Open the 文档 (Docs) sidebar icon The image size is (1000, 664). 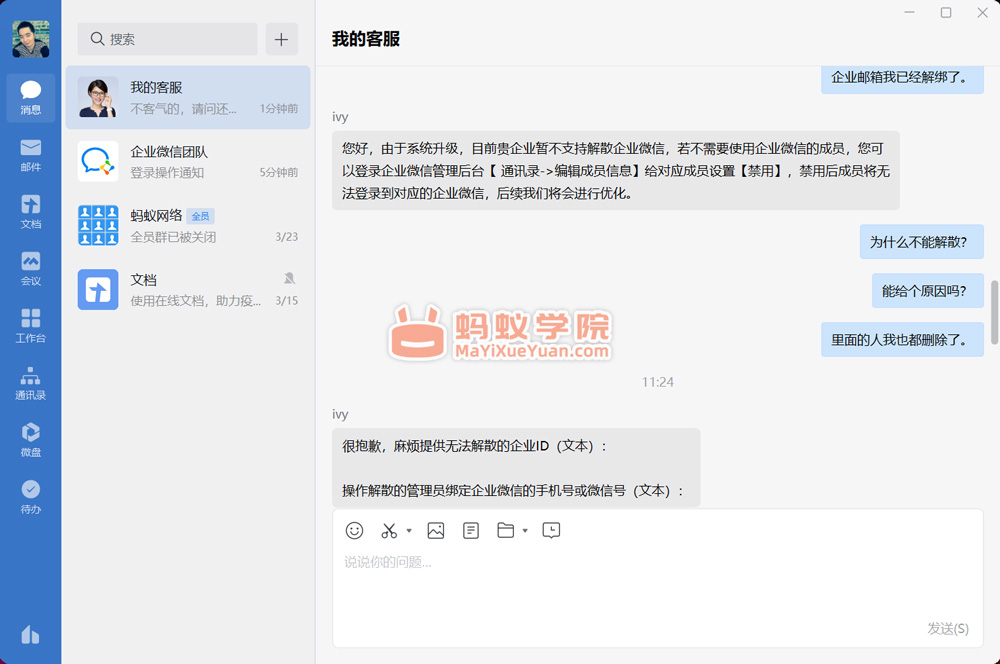click(30, 211)
